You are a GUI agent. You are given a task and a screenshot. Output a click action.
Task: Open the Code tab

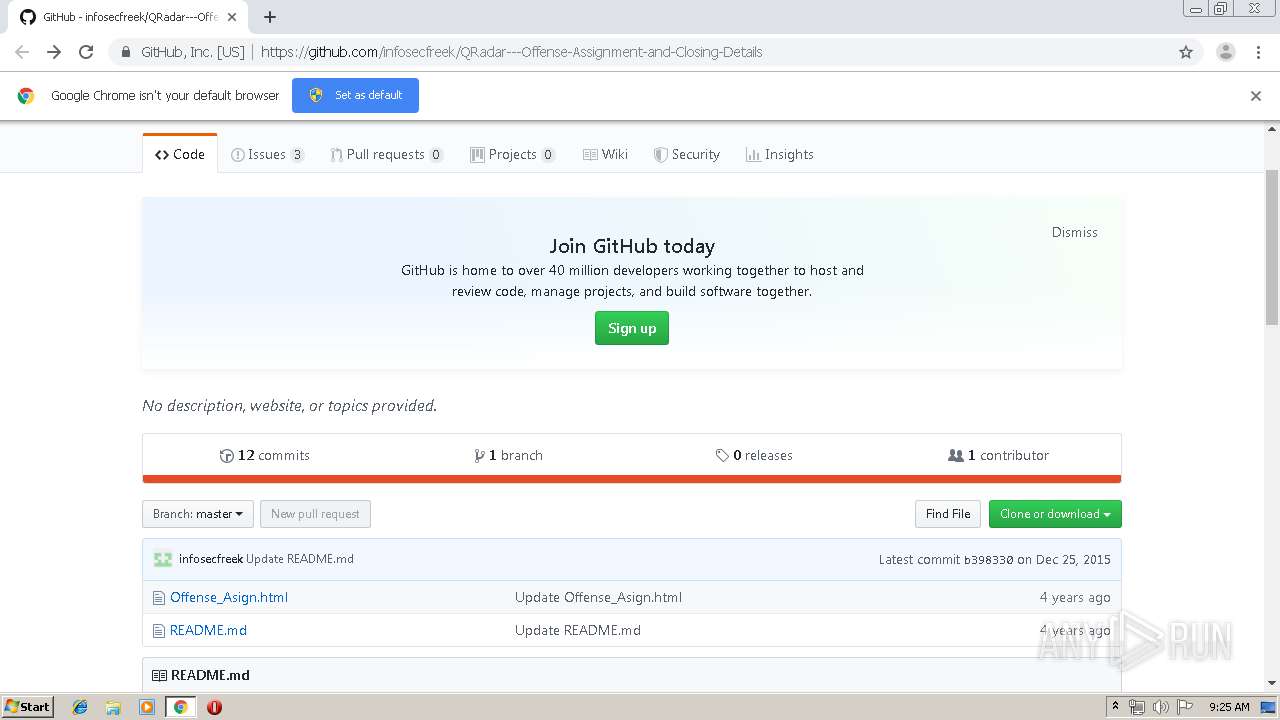pyautogui.click(x=180, y=154)
